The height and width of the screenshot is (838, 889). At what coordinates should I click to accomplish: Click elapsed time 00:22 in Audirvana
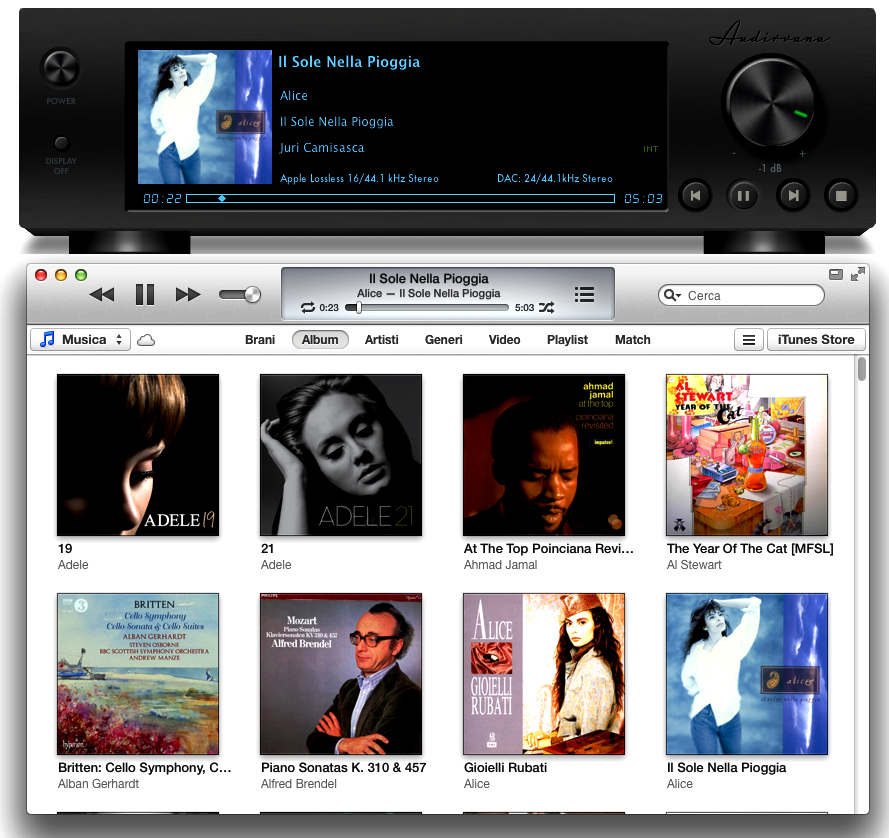[x=162, y=198]
